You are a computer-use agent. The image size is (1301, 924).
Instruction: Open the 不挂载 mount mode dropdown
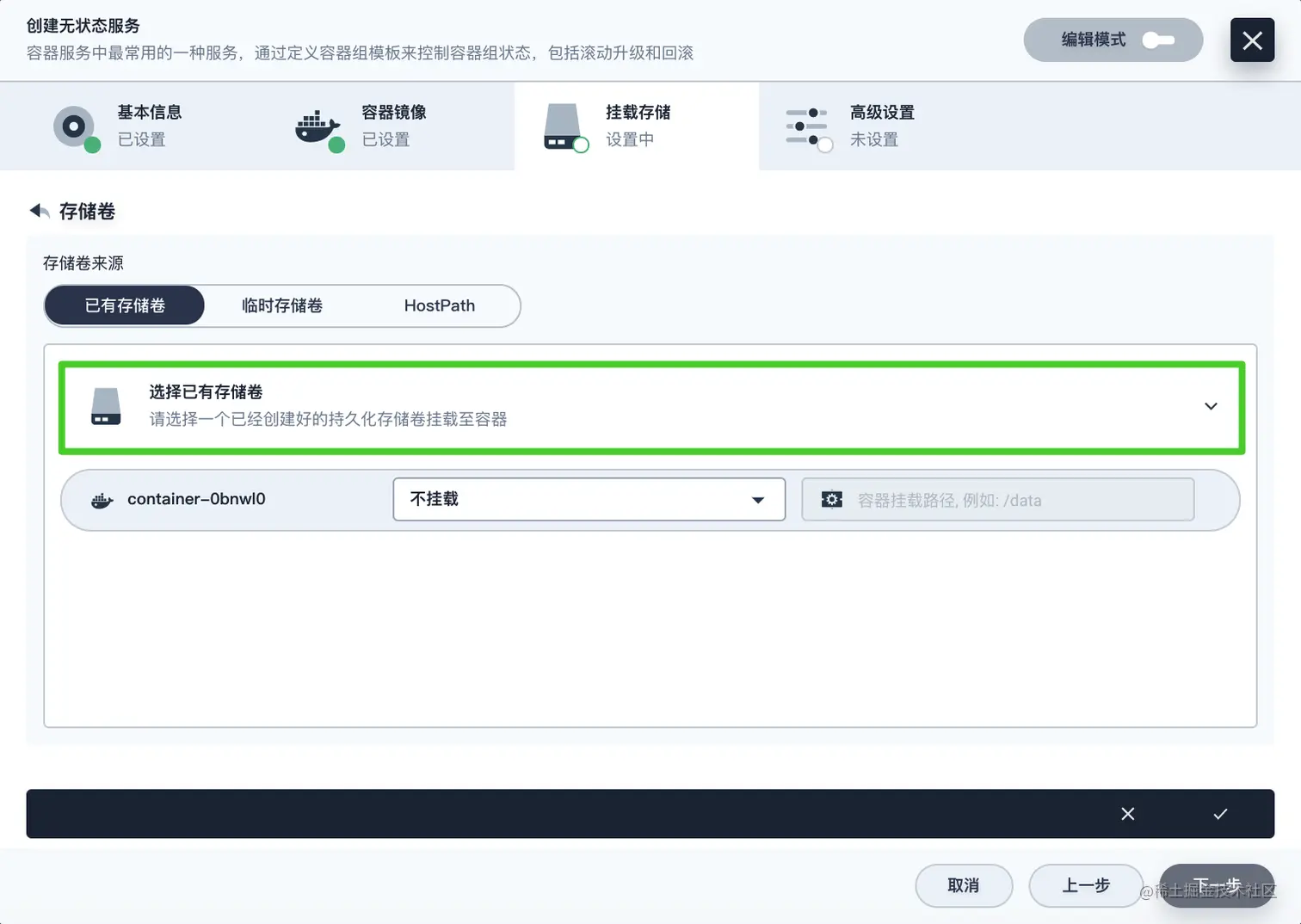(589, 499)
